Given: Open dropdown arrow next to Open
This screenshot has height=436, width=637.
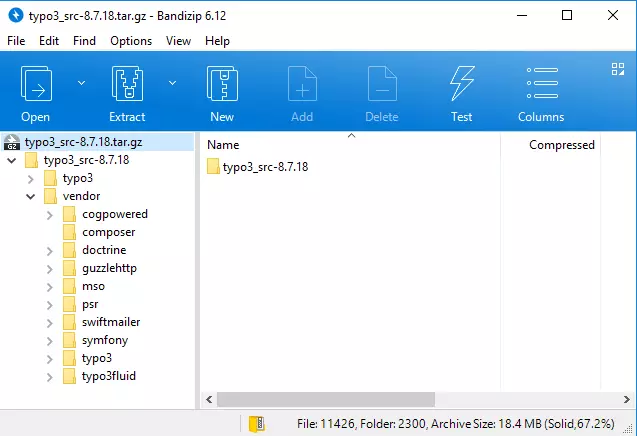Looking at the screenshot, I should tap(81, 82).
